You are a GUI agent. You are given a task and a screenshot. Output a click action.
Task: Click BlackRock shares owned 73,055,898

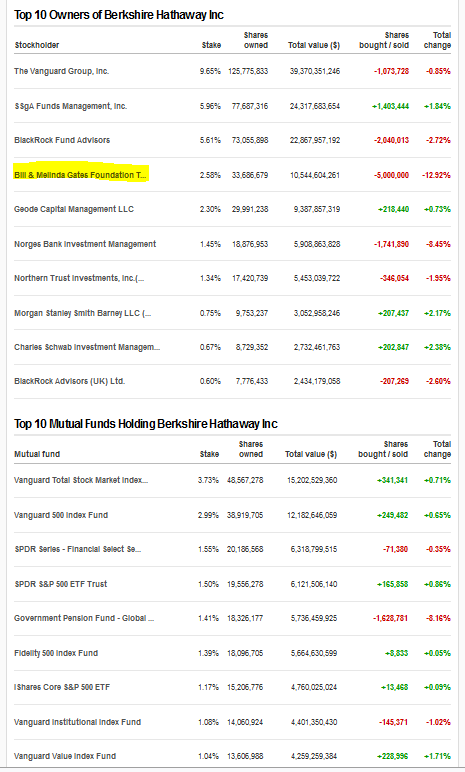click(x=250, y=140)
